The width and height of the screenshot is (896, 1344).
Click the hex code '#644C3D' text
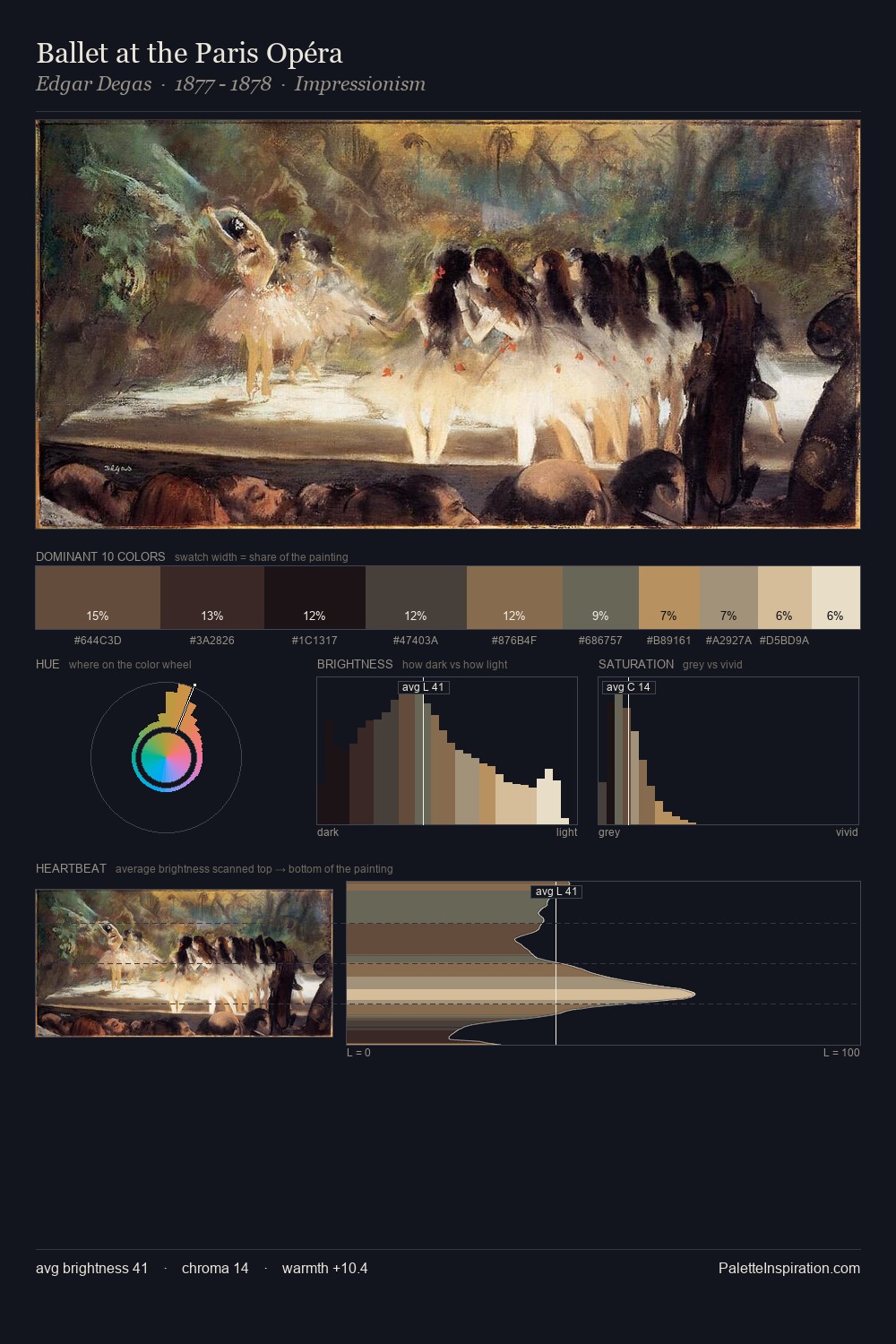tap(98, 641)
